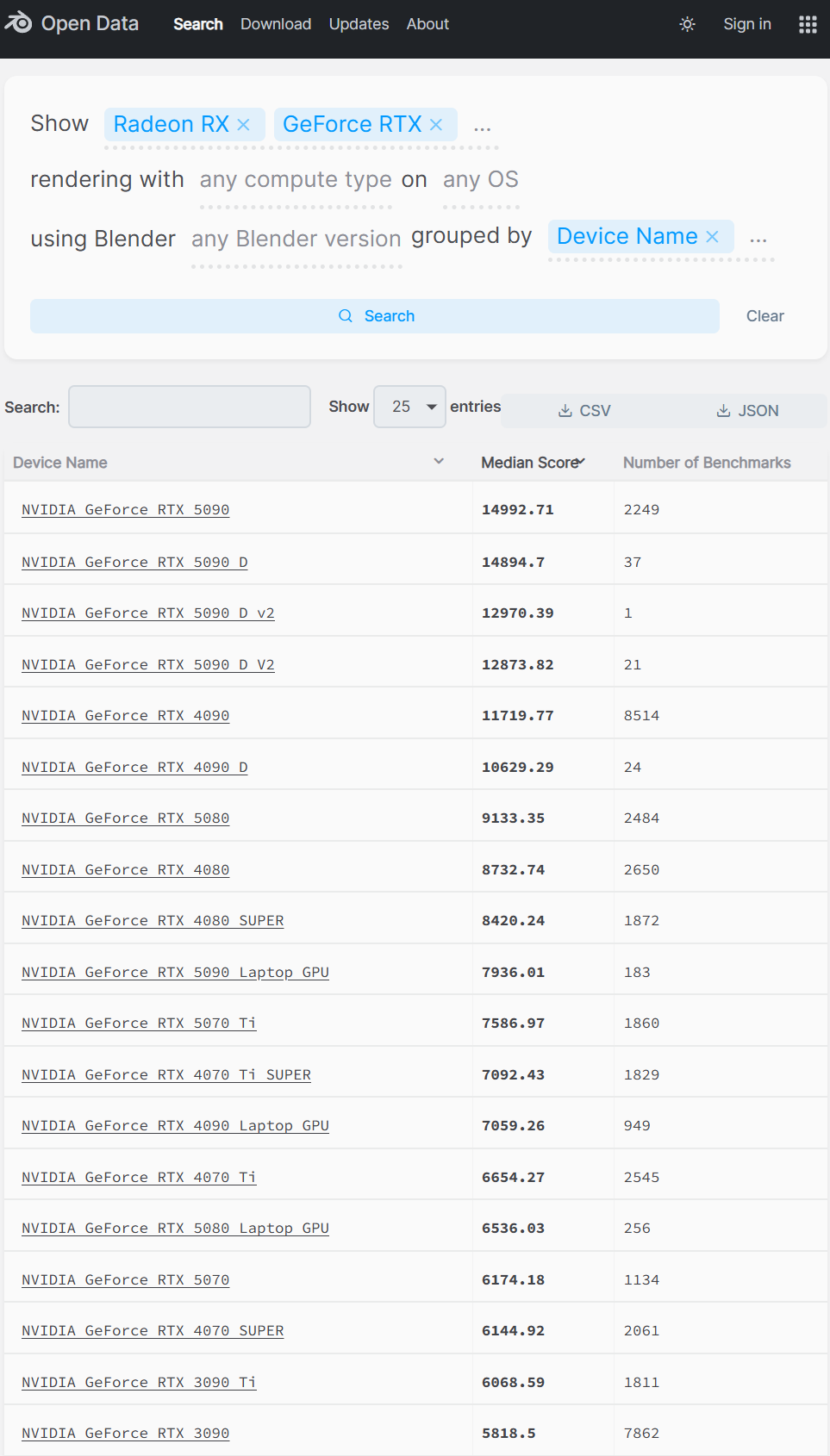The image size is (830, 1456).
Task: Click the Device Name grouping tag label
Action: tap(627, 237)
